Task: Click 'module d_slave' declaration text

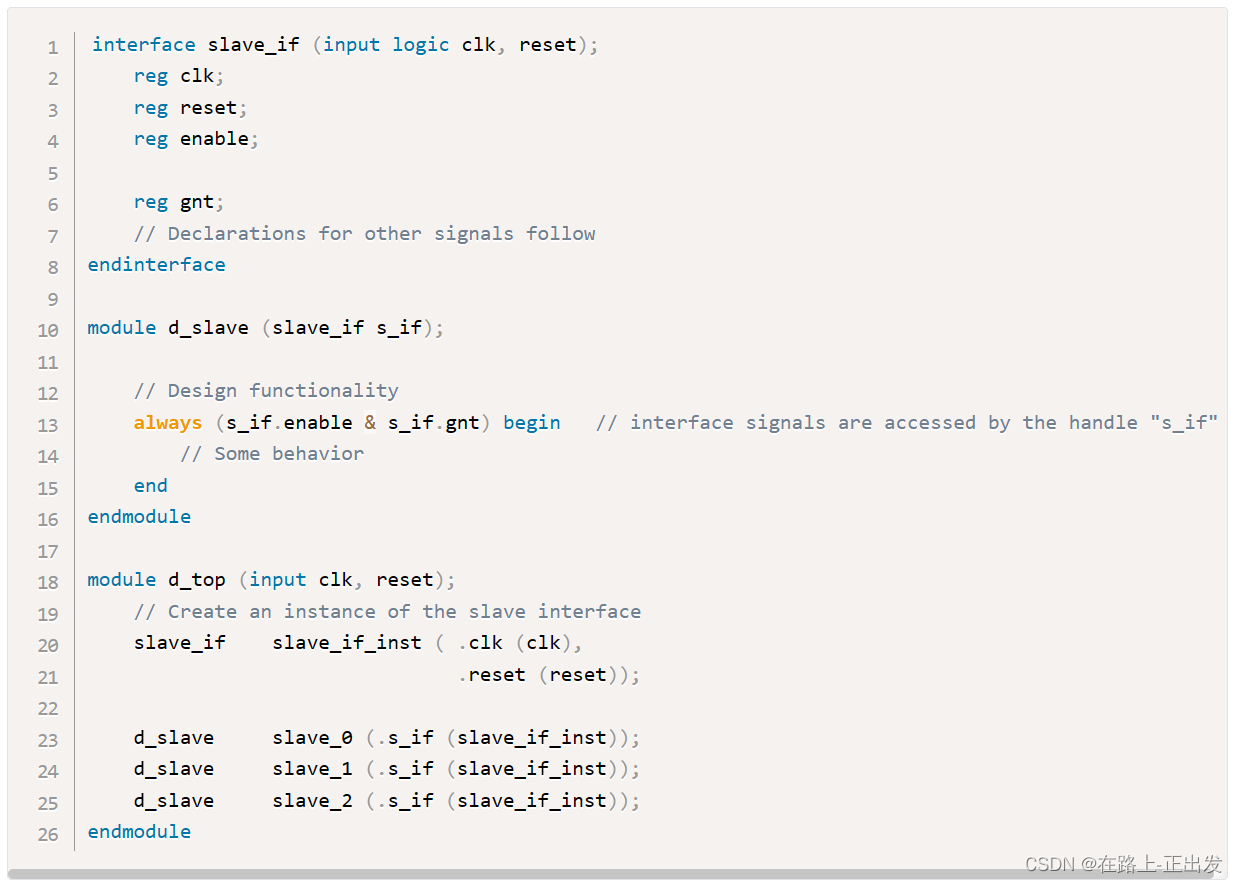Action: tap(167, 328)
